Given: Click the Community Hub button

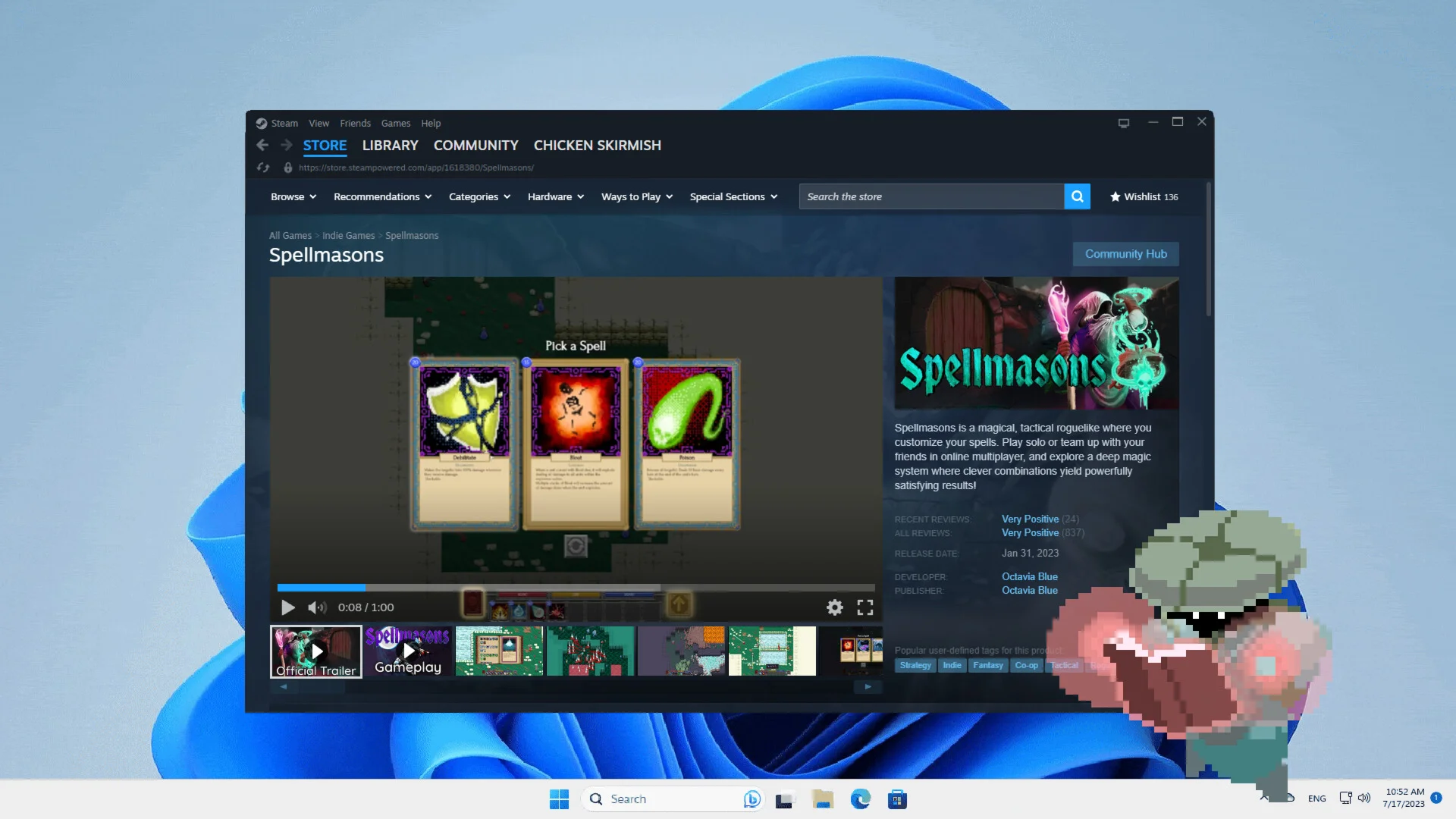Looking at the screenshot, I should tap(1125, 254).
